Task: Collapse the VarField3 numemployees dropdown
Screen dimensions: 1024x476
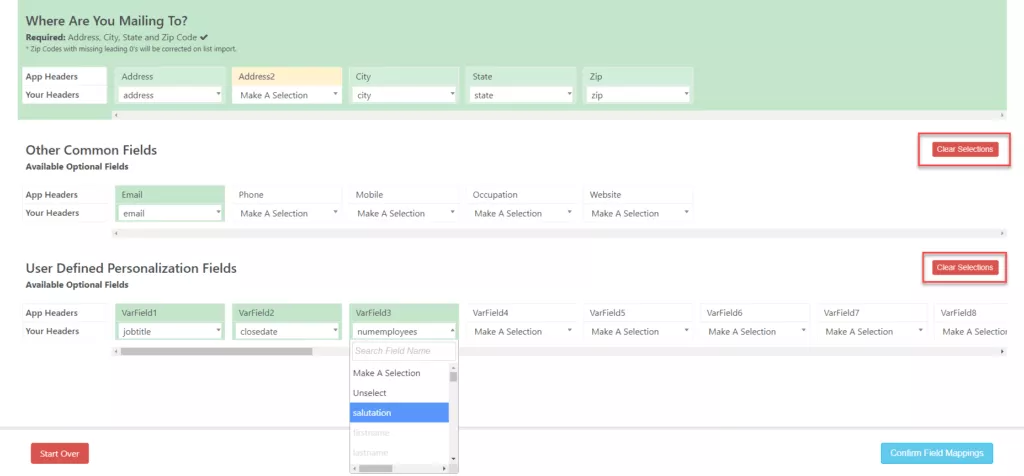Action: coord(404,331)
